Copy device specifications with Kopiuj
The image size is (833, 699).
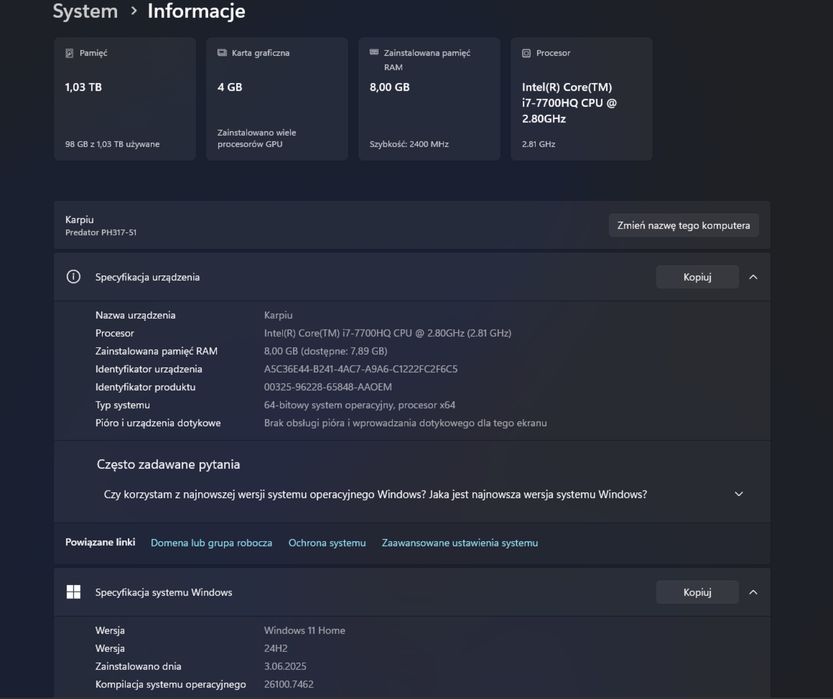(x=697, y=277)
